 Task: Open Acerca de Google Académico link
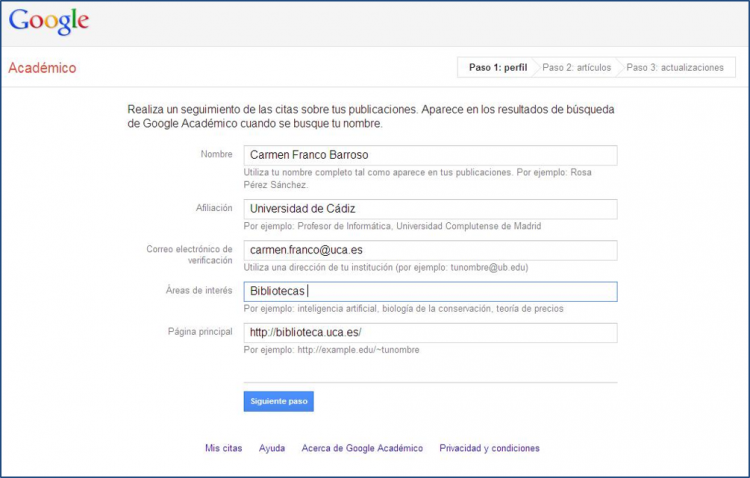(362, 448)
